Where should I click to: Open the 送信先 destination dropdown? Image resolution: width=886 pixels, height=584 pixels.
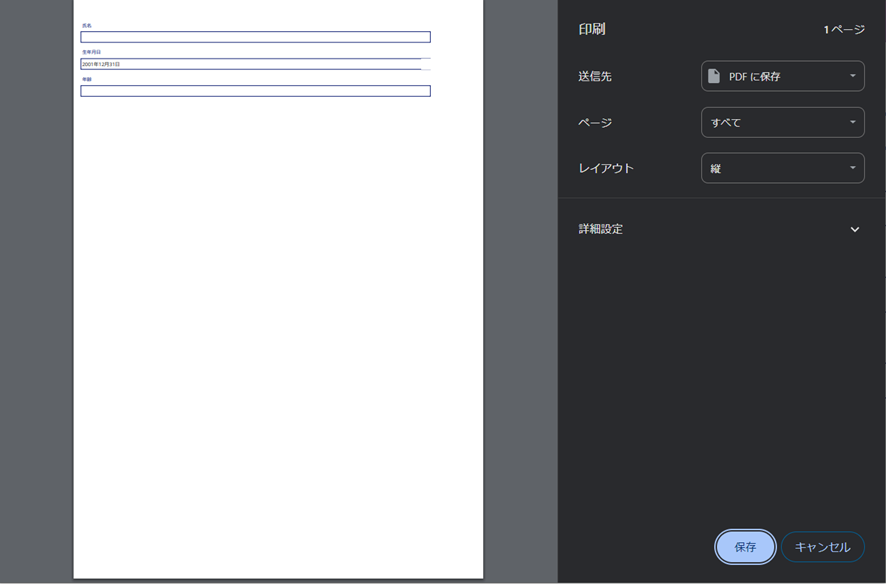[783, 76]
